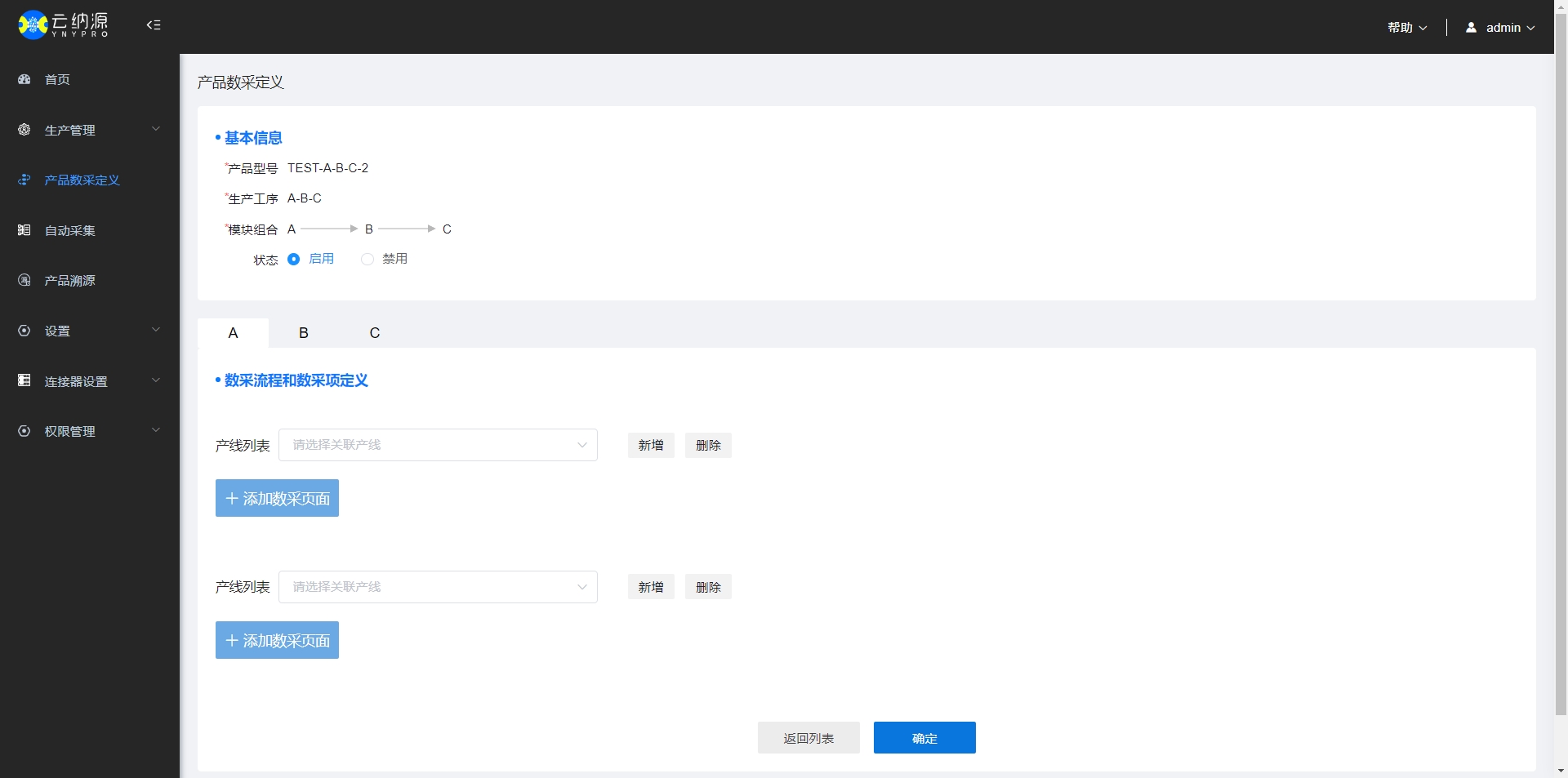Image resolution: width=1568 pixels, height=778 pixels.
Task: Click the scrollbar down arrow
Action: click(x=1561, y=771)
